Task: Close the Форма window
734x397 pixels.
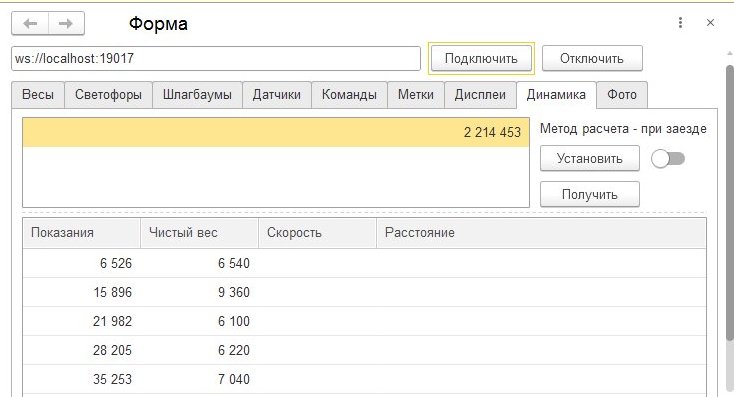Action: (710, 22)
